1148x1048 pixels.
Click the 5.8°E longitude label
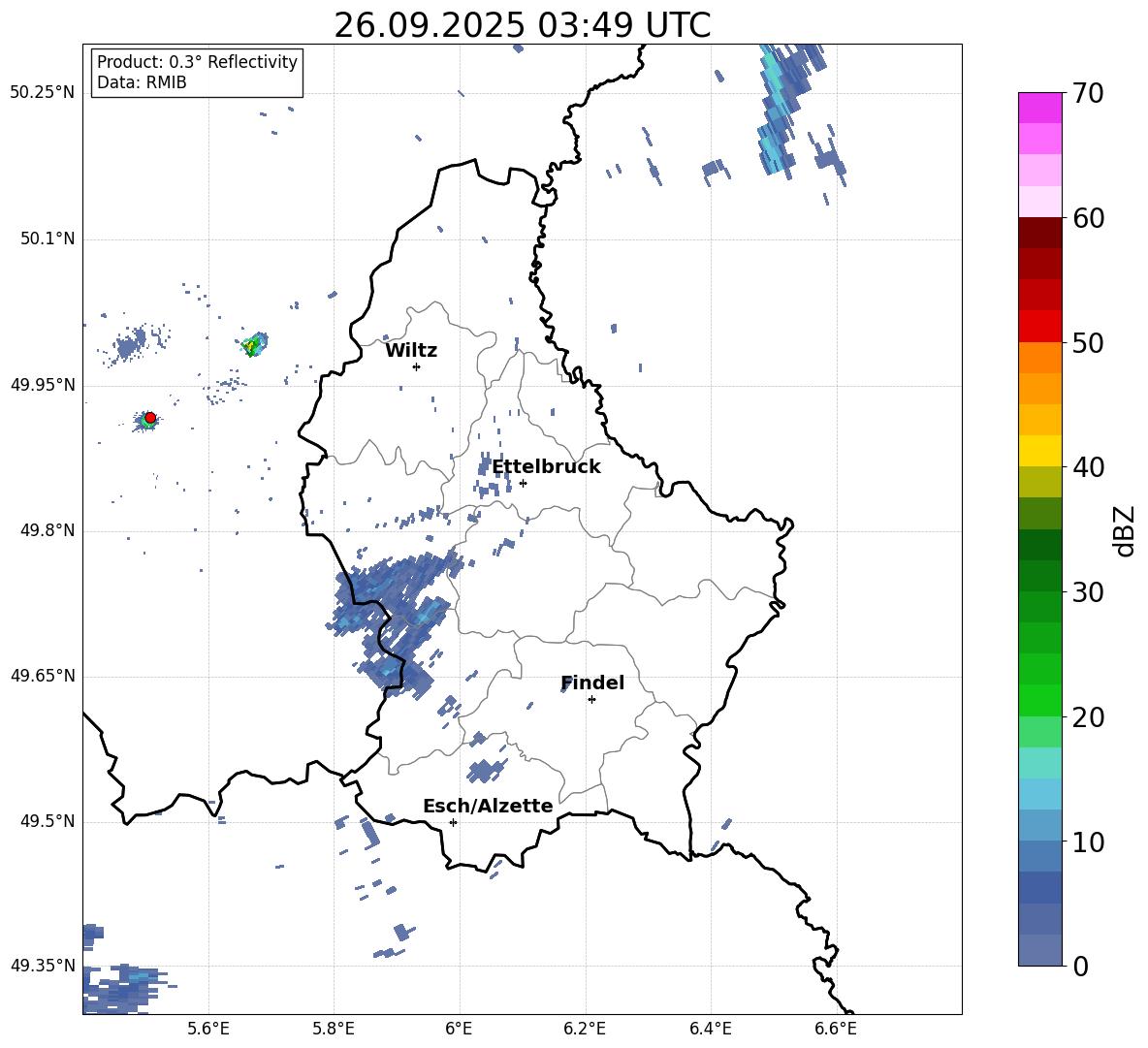(334, 1029)
